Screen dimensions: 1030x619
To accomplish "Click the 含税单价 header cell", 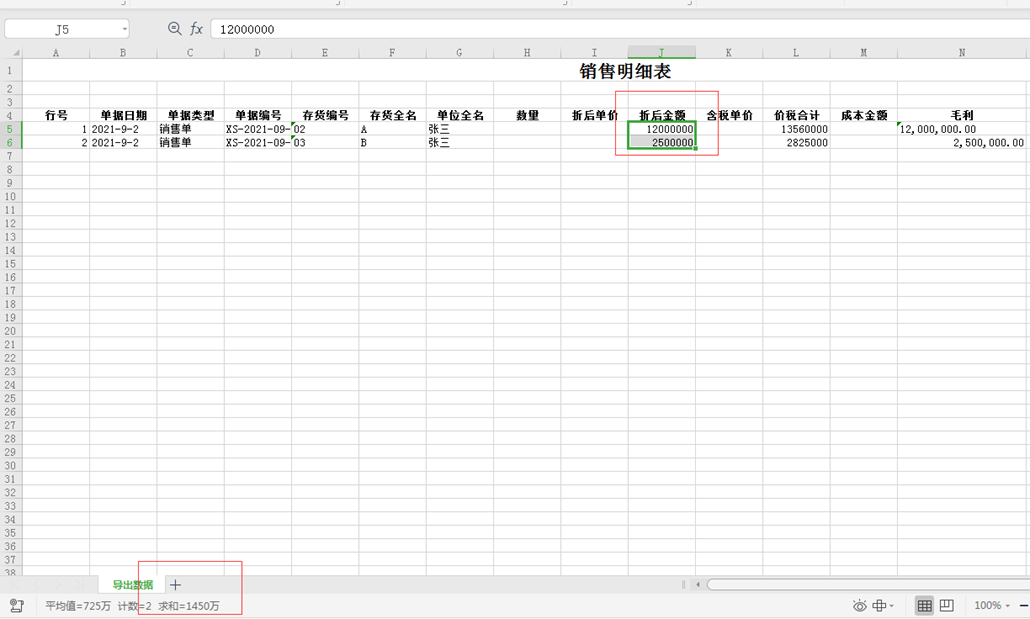I will click(729, 116).
